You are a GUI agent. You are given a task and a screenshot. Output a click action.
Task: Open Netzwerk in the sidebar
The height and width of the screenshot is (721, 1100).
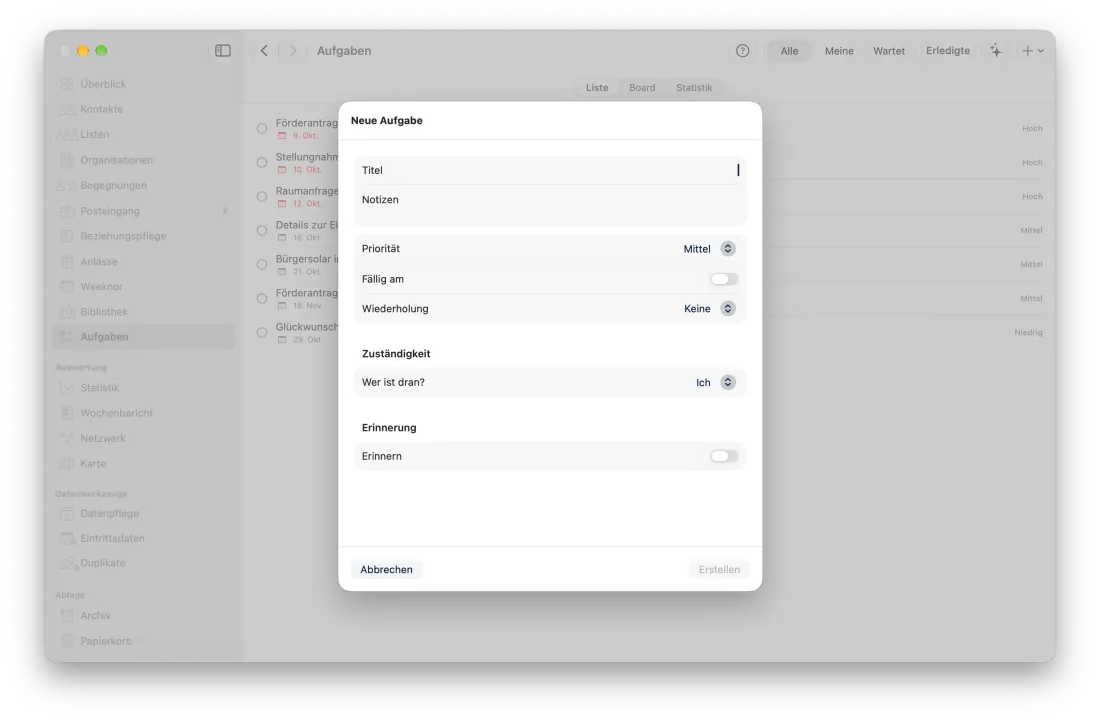pos(144,438)
